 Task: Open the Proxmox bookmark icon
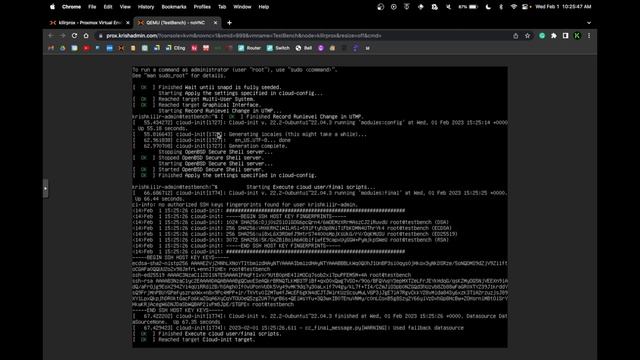(121, 48)
